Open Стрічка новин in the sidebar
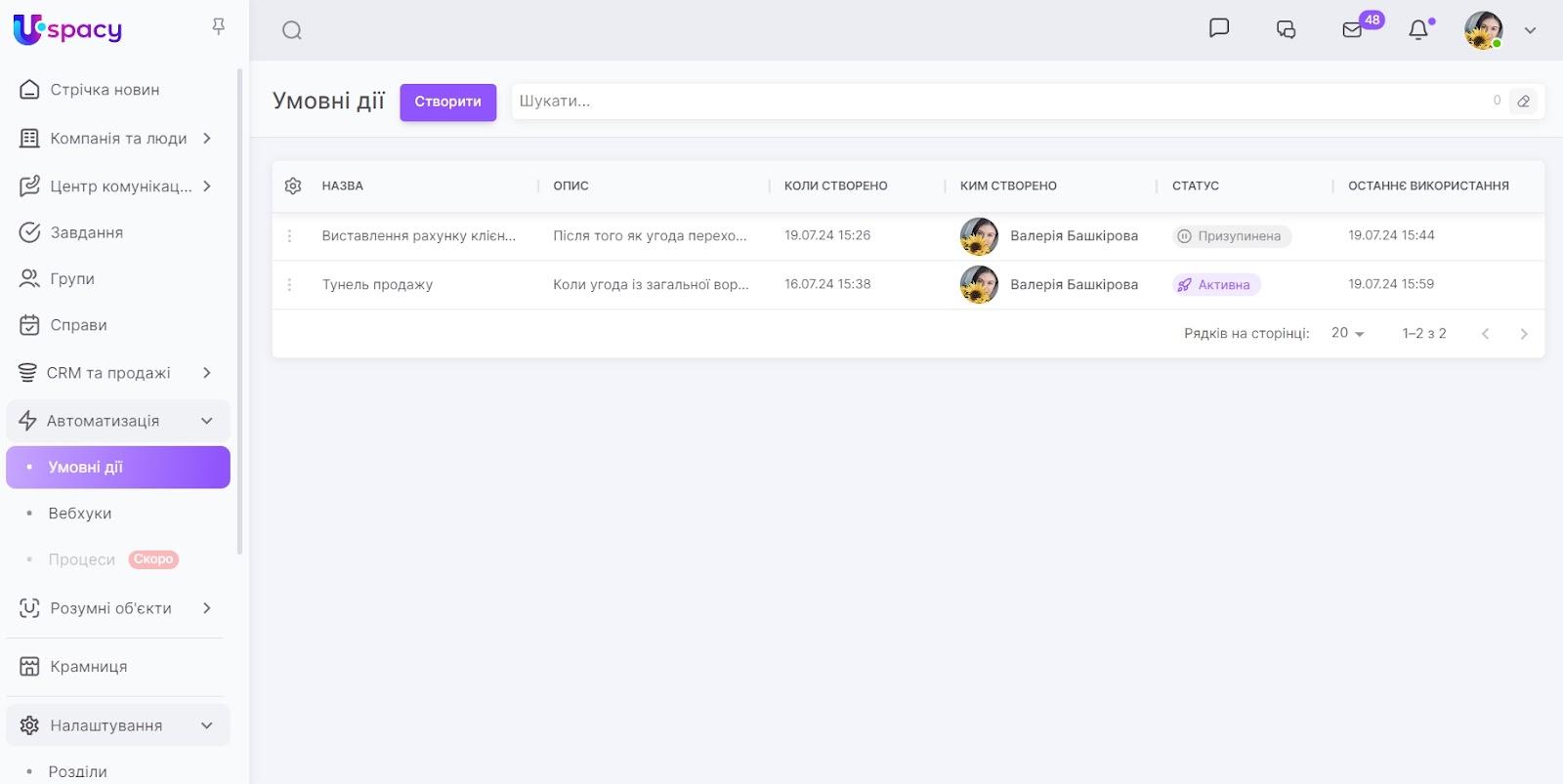Image resolution: width=1563 pixels, height=784 pixels. 105,90
